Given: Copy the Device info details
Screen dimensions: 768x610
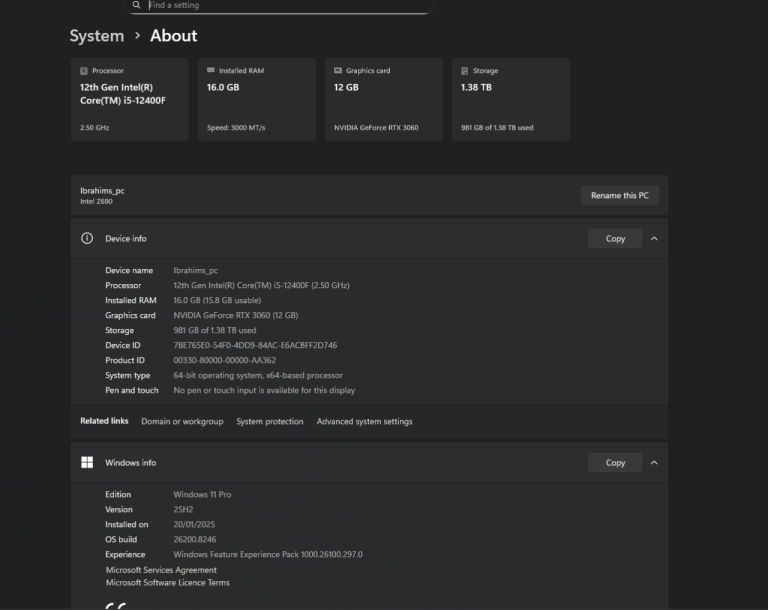Looking at the screenshot, I should tap(615, 239).
